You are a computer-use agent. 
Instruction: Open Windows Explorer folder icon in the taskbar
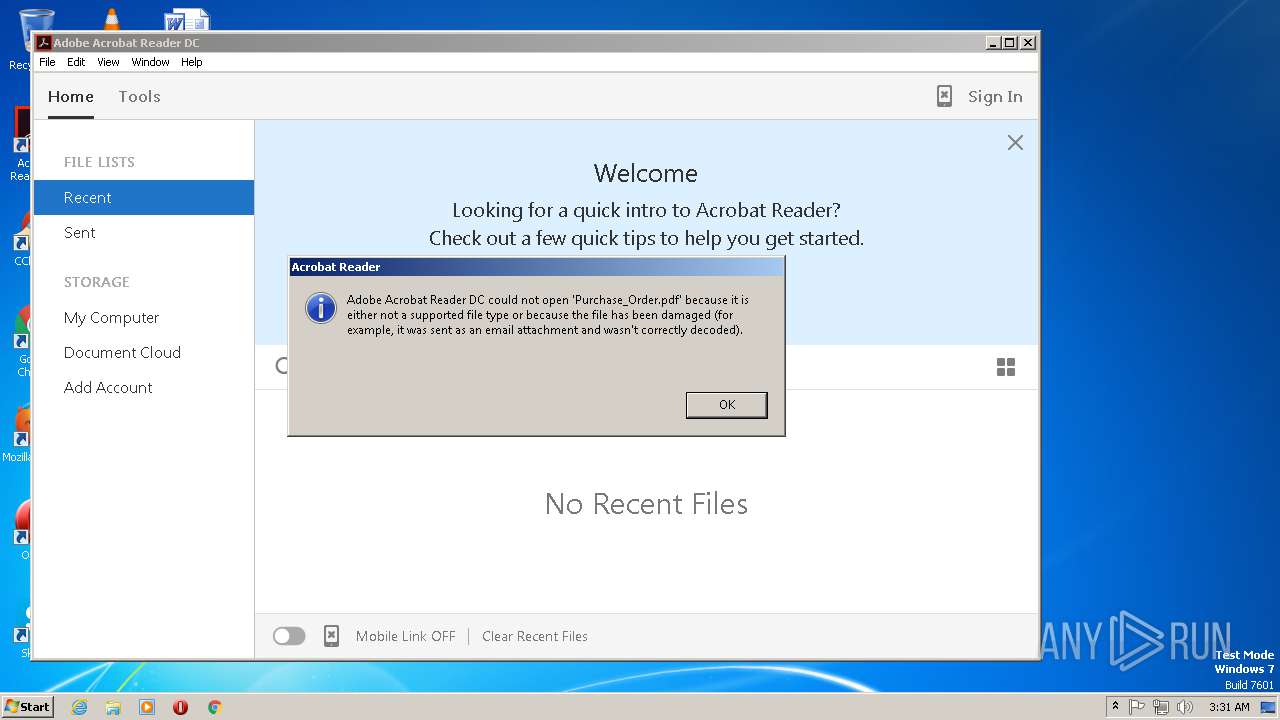point(113,707)
